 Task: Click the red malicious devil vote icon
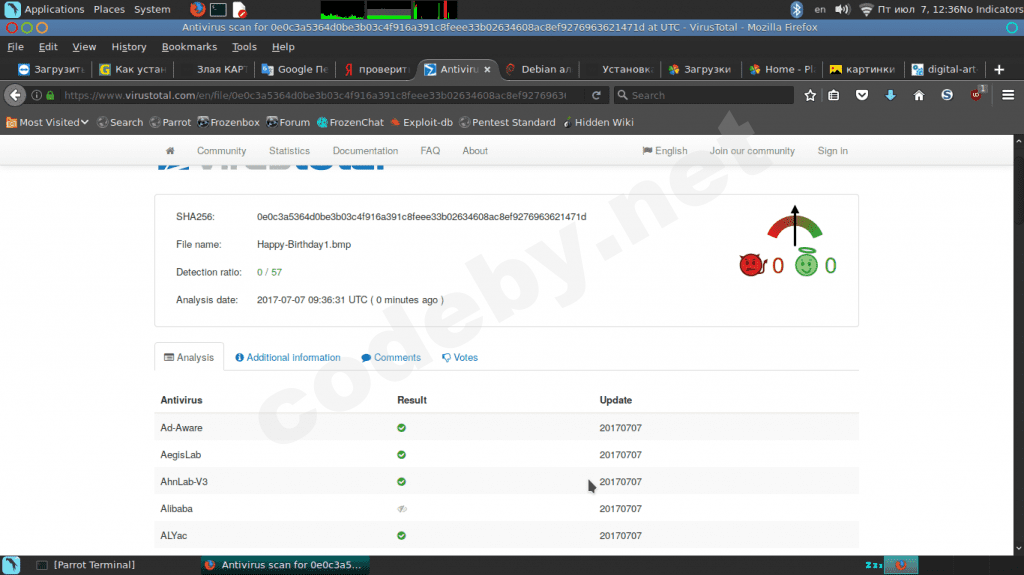[x=752, y=265]
